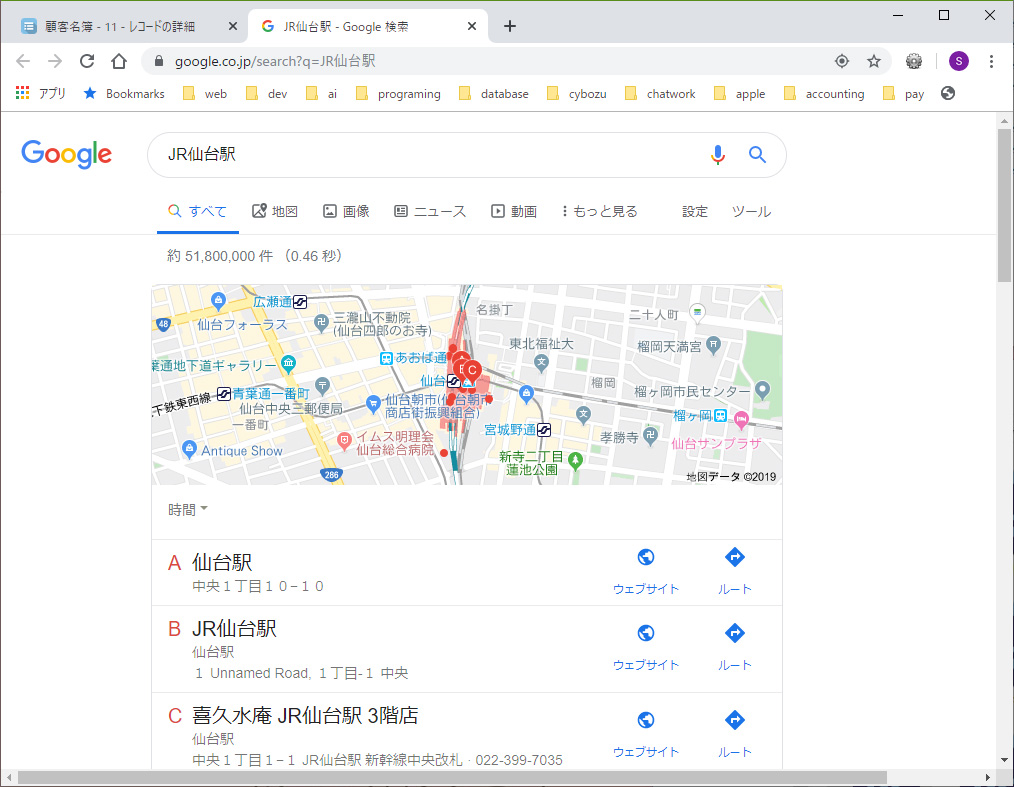The image size is (1014, 787).
Task: Open the database bookmark folder
Action: click(x=494, y=93)
